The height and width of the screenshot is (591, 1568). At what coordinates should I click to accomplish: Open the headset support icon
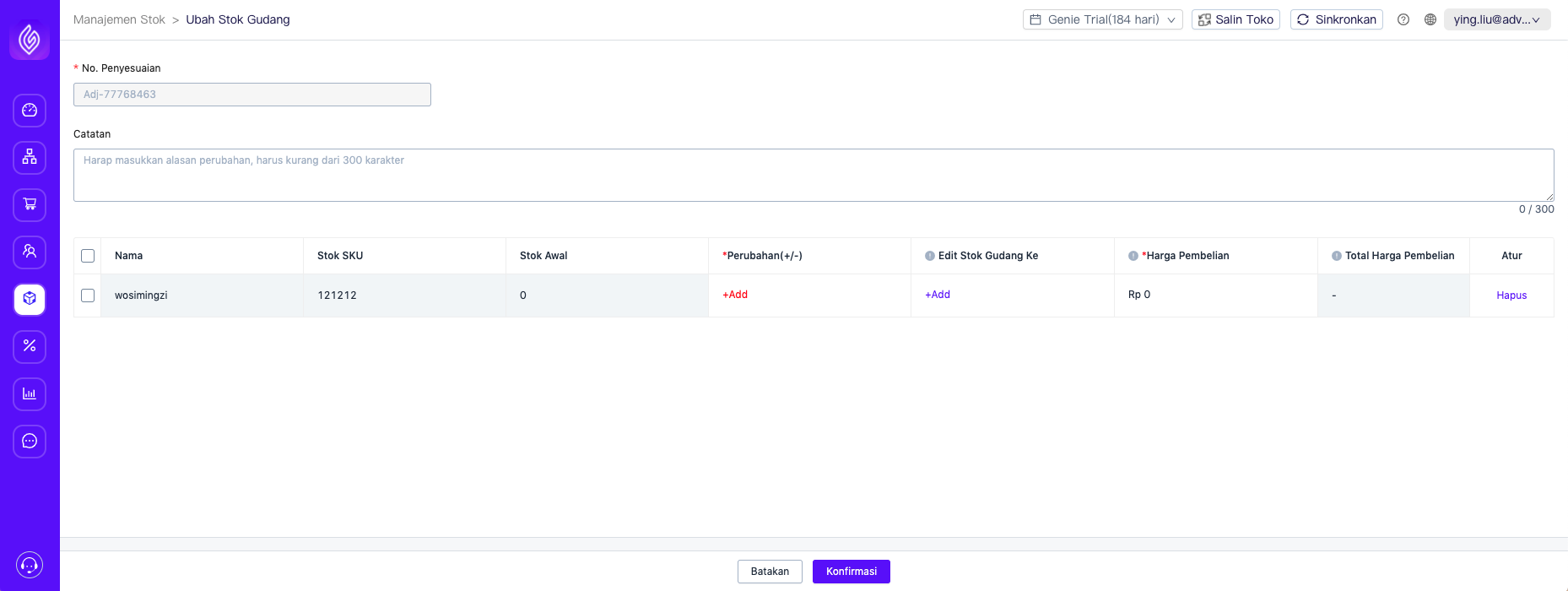30,565
